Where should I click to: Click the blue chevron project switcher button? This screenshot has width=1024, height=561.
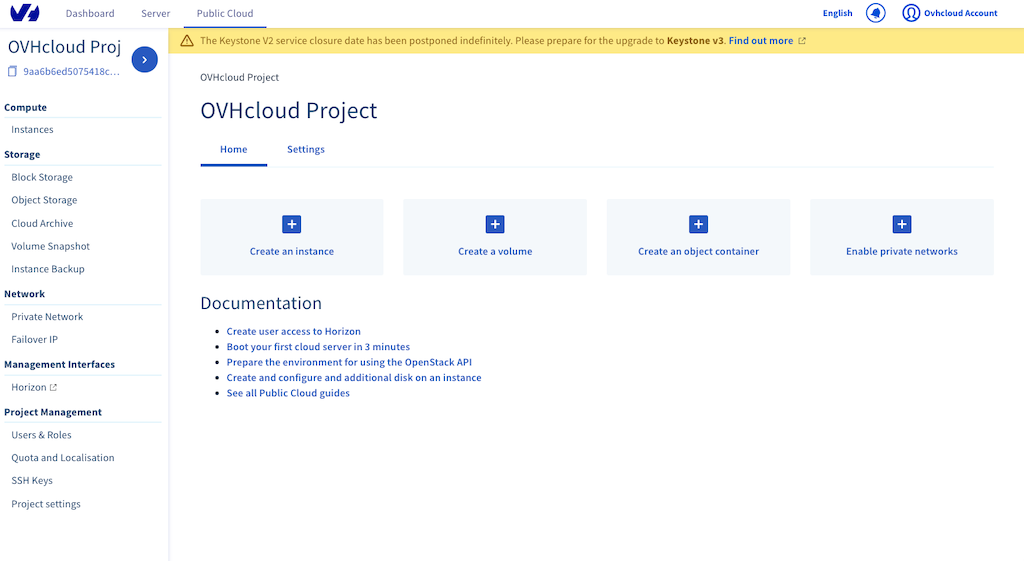(144, 59)
